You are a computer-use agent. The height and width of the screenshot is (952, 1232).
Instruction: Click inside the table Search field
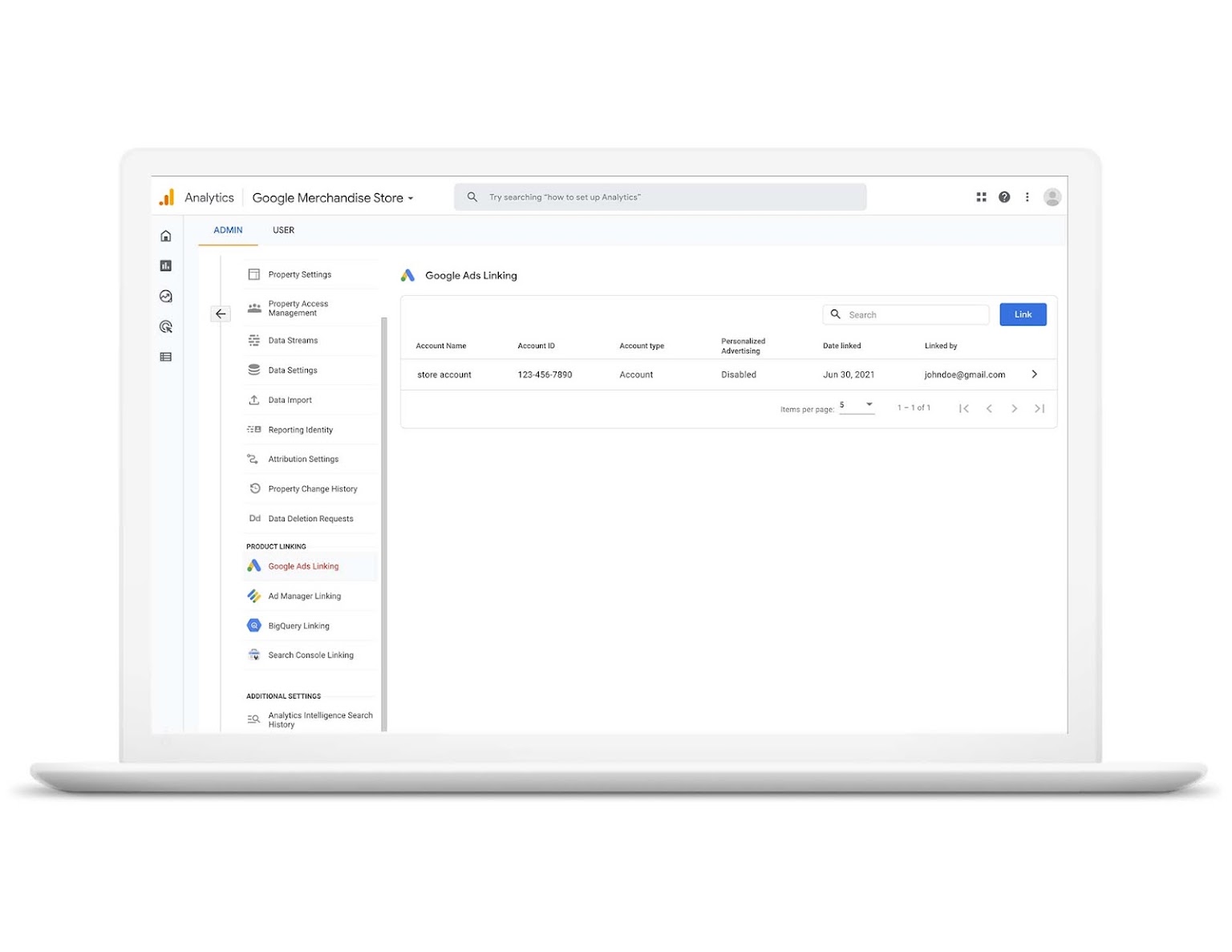click(906, 314)
